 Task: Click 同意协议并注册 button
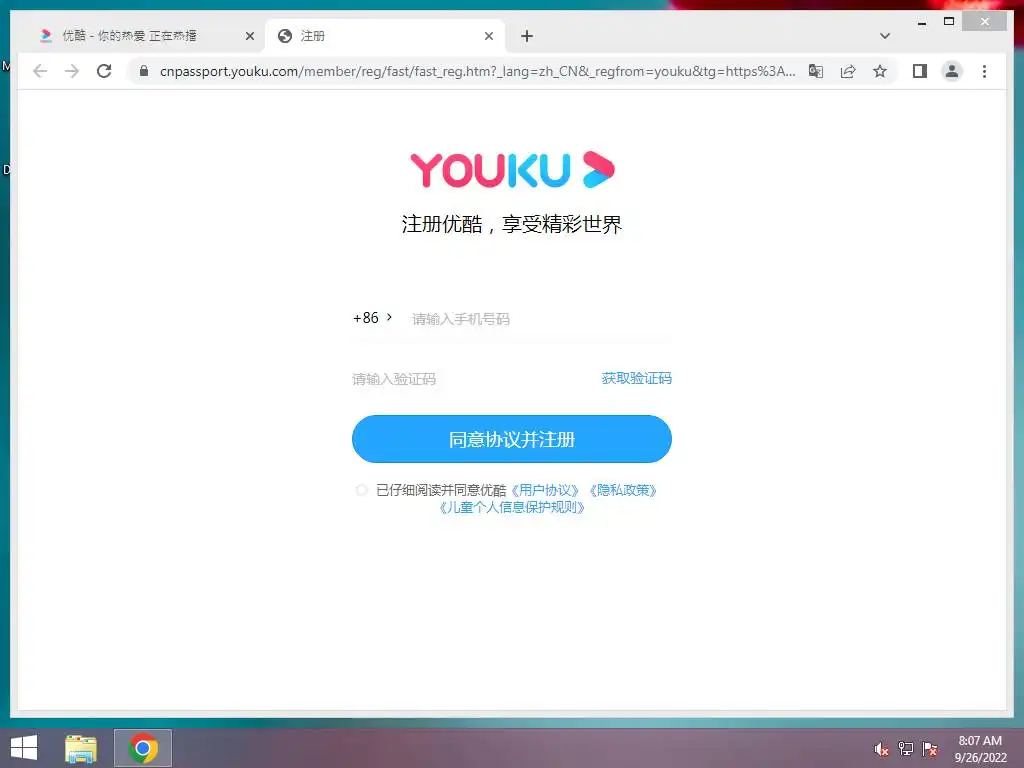[511, 439]
